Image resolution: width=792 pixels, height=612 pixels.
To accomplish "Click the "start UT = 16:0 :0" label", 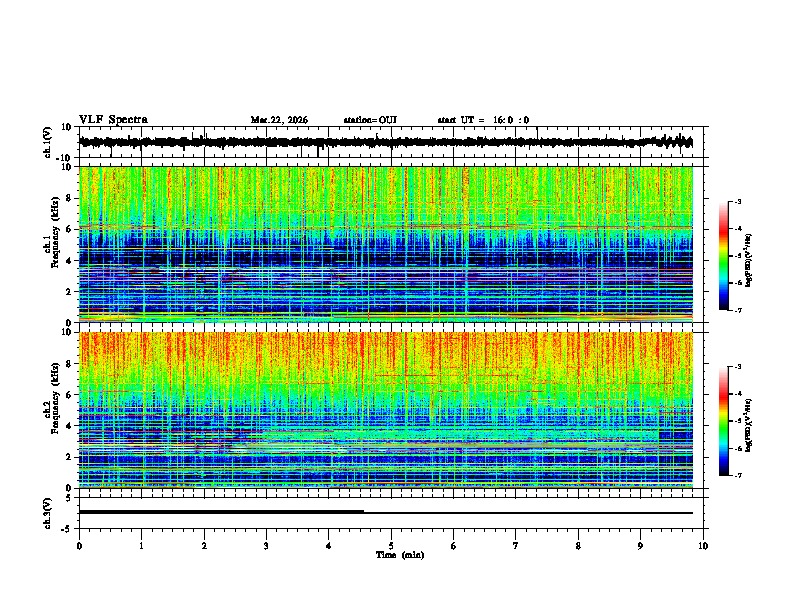I will 483,120.
